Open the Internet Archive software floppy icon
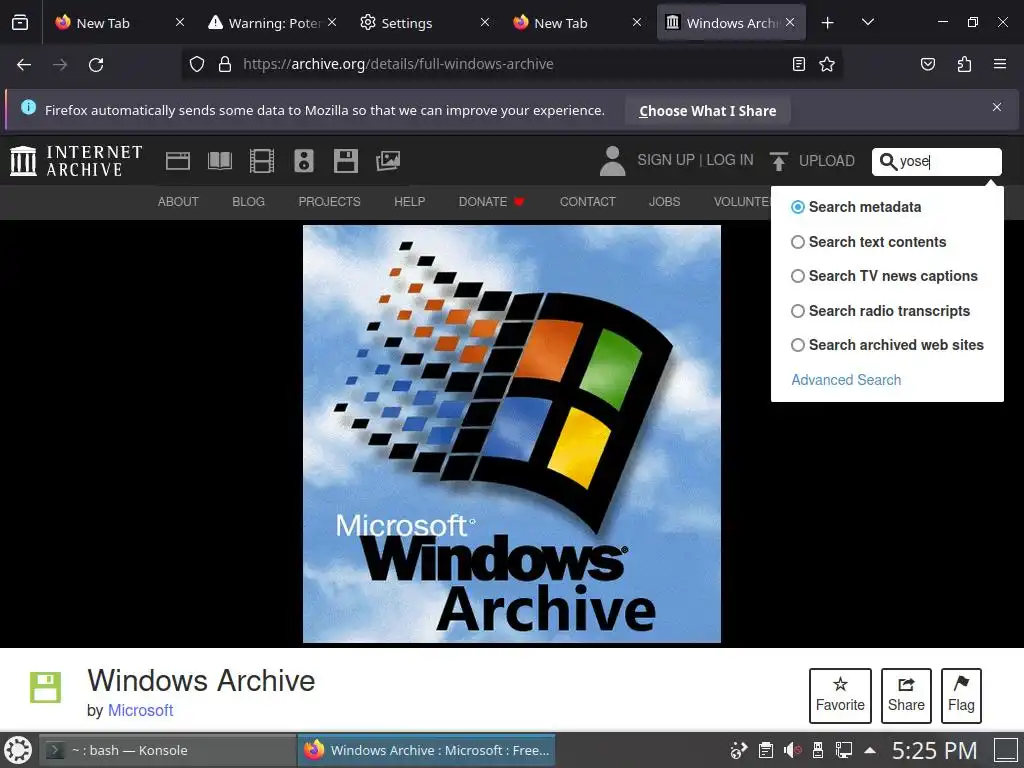Viewport: 1024px width, 768px height. 345,161
